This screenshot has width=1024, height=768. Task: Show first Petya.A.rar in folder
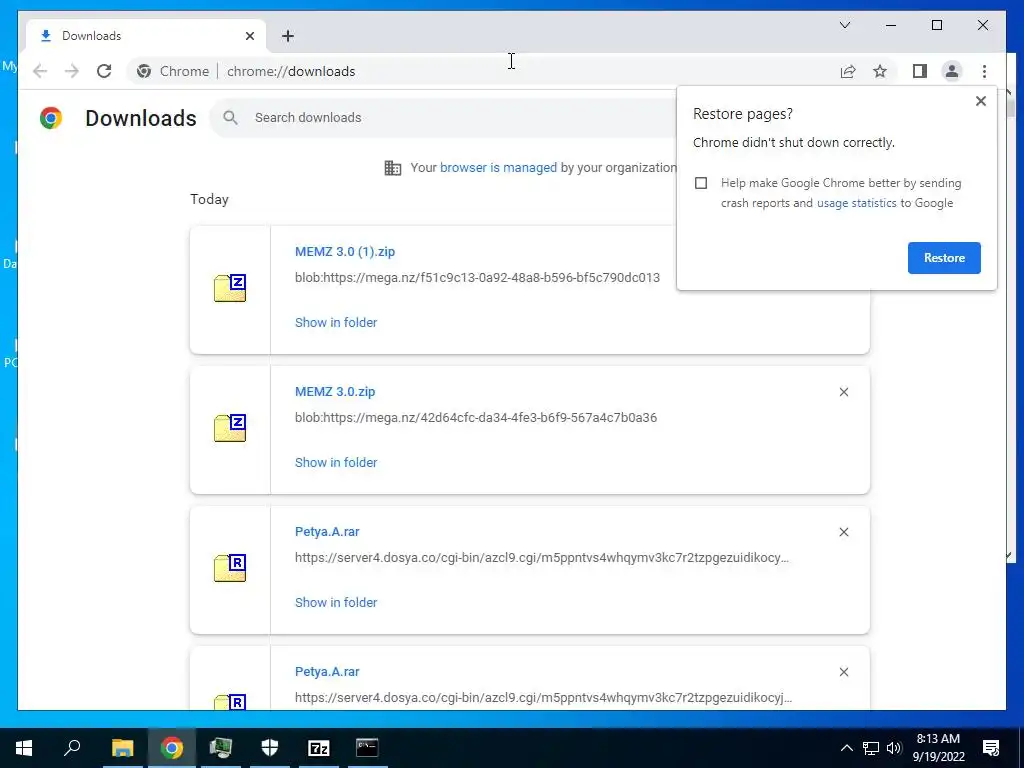tap(336, 603)
